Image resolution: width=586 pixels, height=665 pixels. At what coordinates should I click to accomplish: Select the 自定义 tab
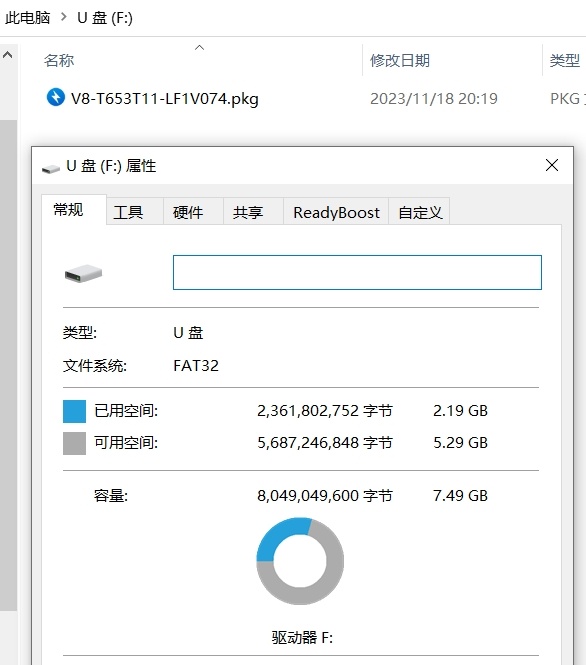coord(420,212)
